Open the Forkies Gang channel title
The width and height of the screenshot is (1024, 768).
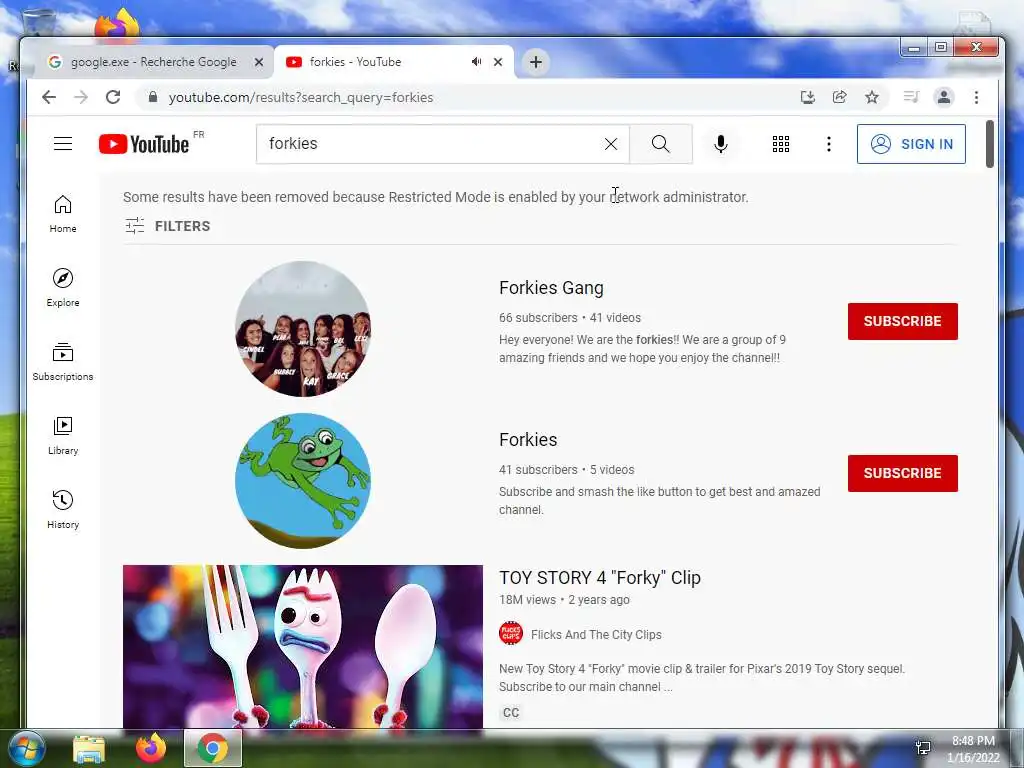(x=551, y=288)
